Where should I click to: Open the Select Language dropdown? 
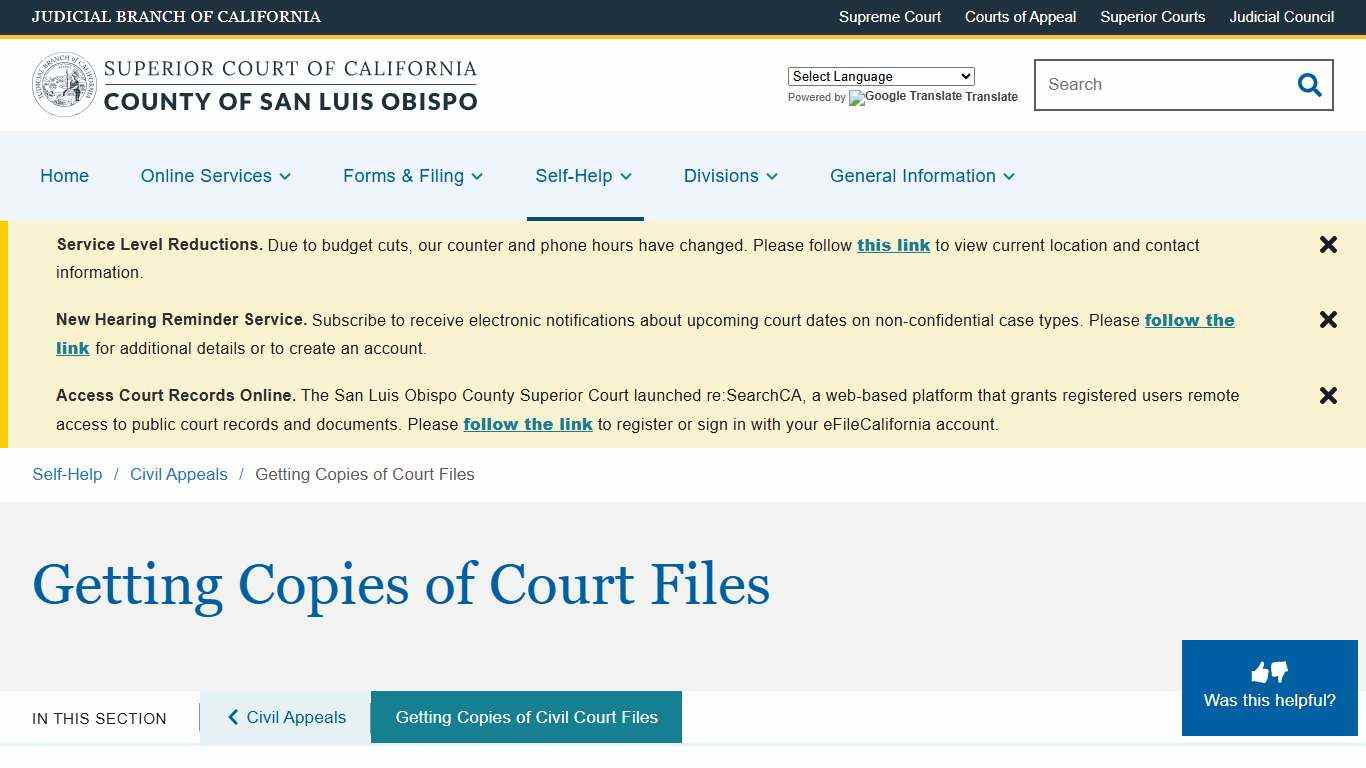(880, 76)
